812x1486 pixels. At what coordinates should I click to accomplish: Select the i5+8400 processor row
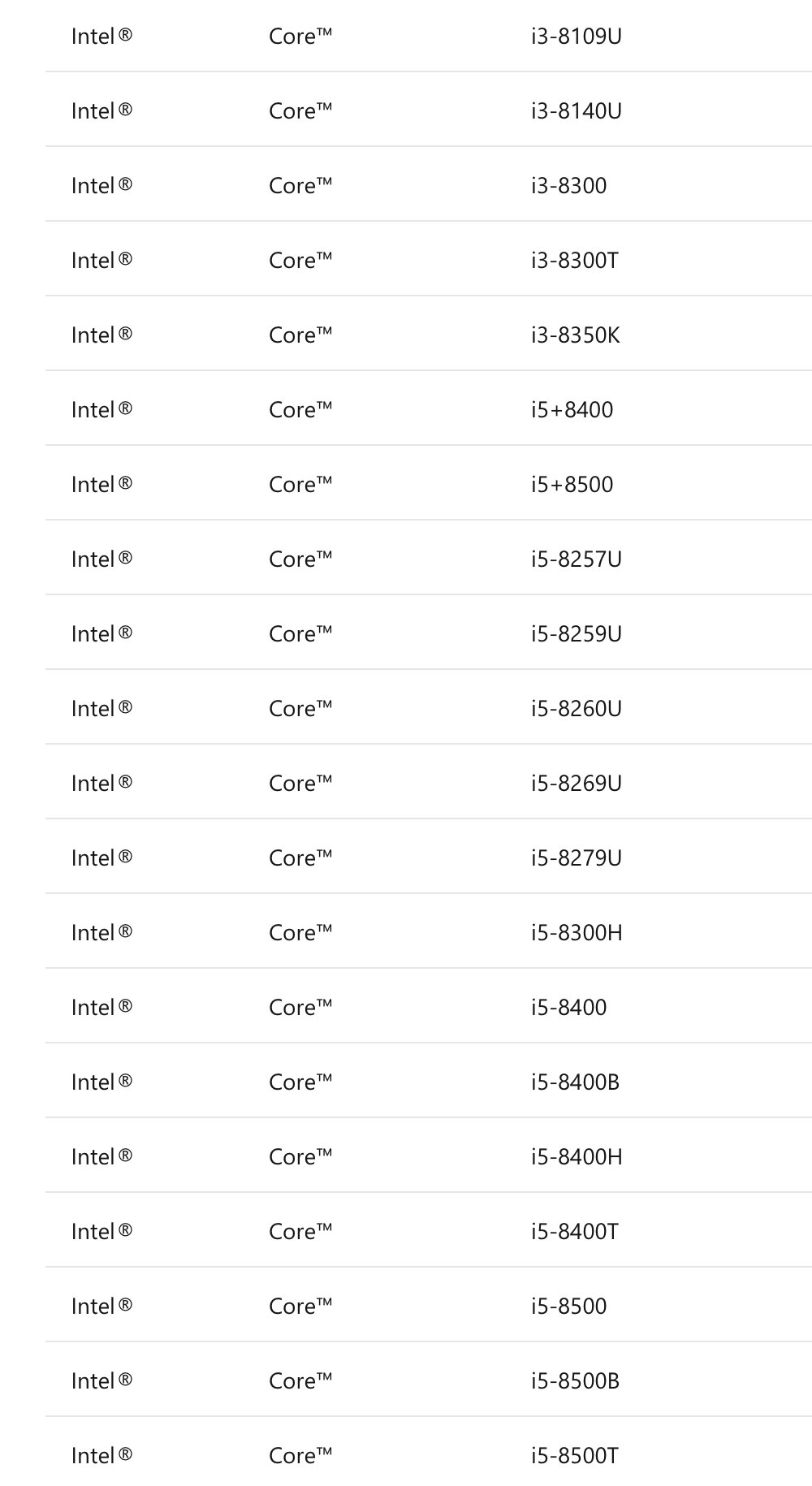pyautogui.click(x=572, y=410)
